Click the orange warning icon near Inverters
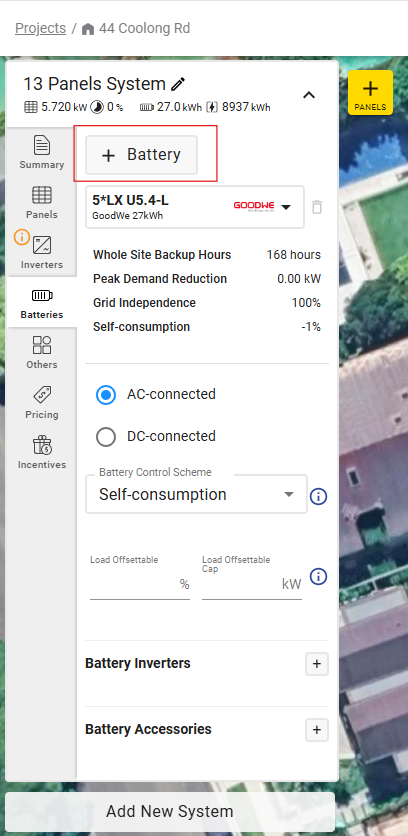Image resolution: width=408 pixels, height=836 pixels. coord(21,237)
